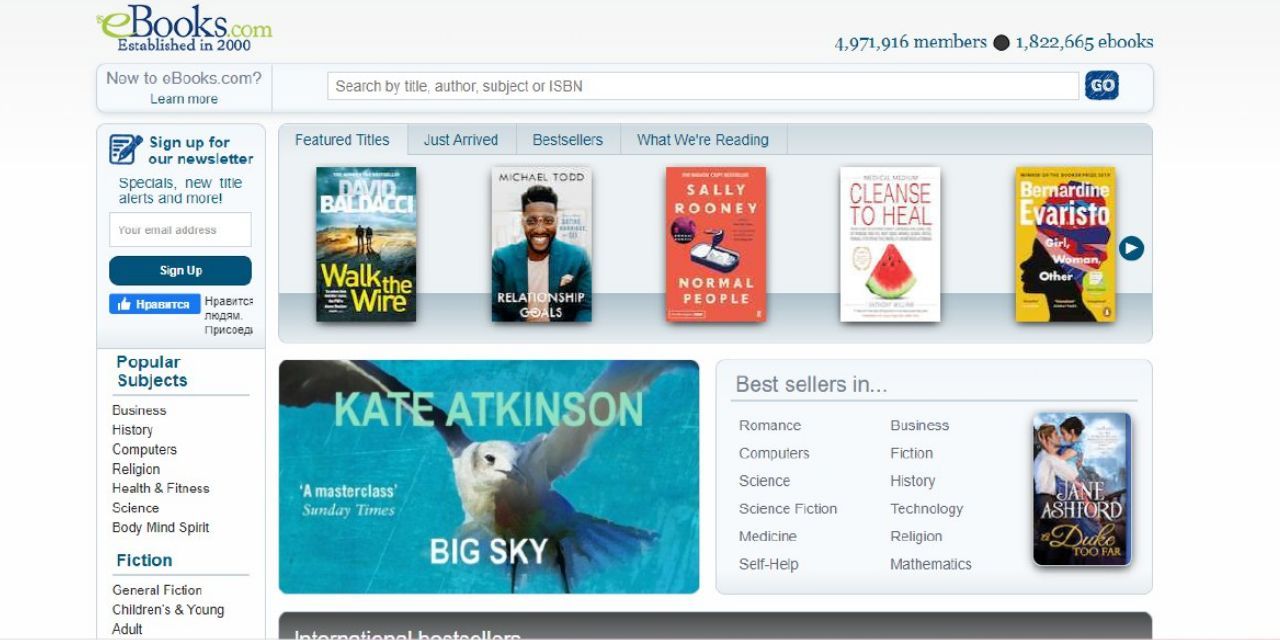Click into the title, author, ISBN search box
Image resolution: width=1280 pixels, height=640 pixels.
[703, 86]
